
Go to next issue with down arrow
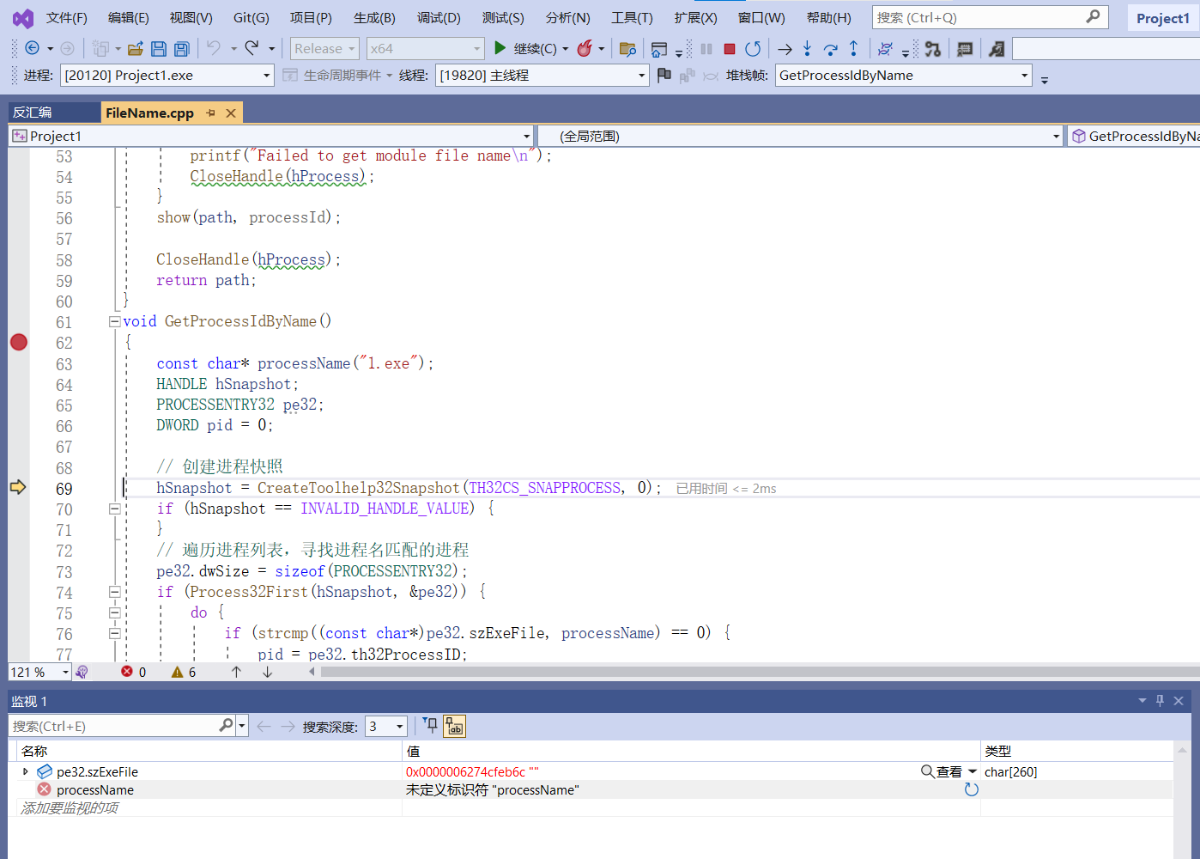[267, 672]
